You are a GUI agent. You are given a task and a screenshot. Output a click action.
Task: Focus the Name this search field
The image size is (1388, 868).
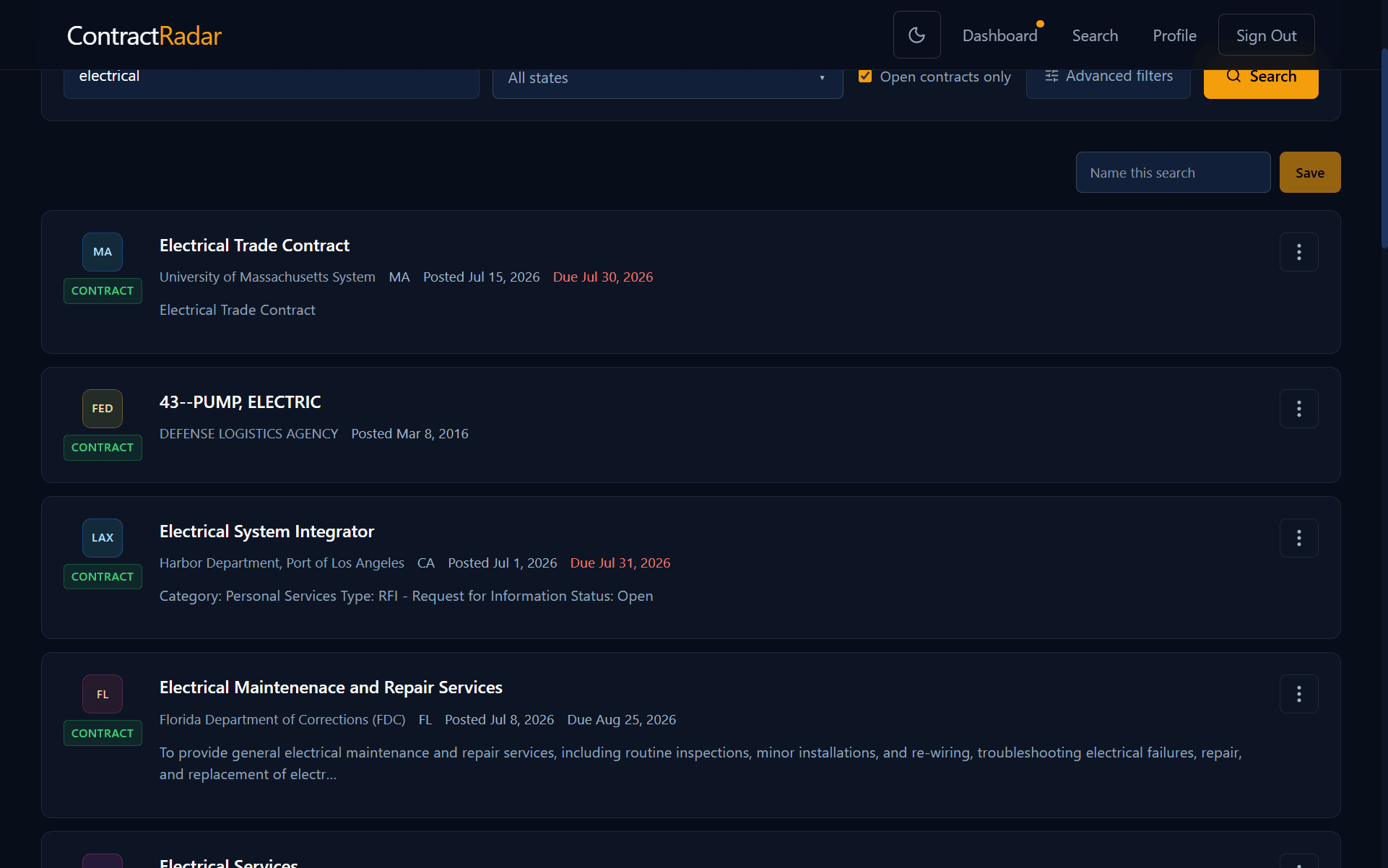1173,173
